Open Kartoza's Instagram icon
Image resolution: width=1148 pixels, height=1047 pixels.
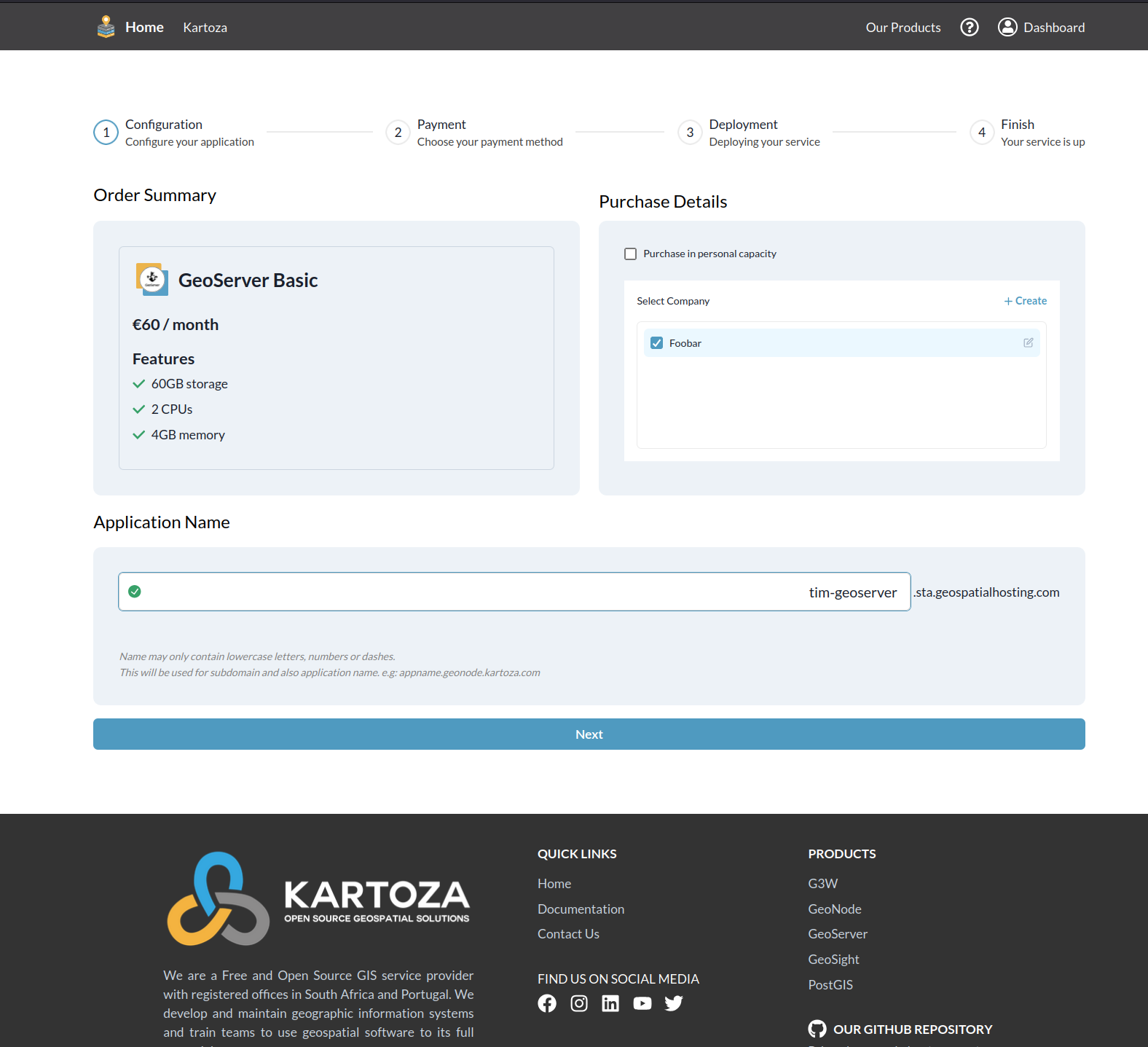point(579,1003)
